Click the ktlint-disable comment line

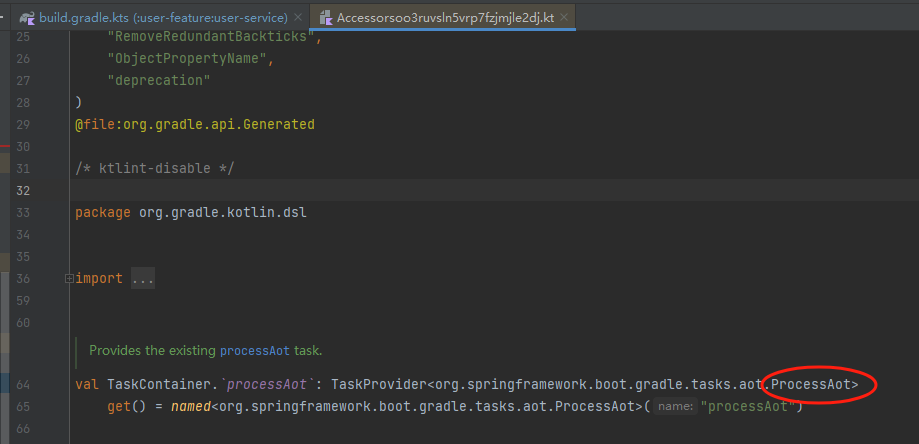click(x=155, y=169)
